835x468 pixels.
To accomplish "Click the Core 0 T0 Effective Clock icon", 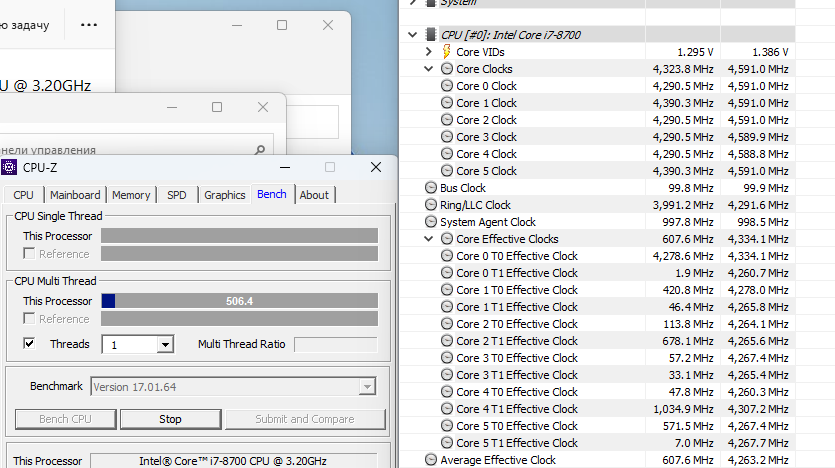I will tap(447, 256).
